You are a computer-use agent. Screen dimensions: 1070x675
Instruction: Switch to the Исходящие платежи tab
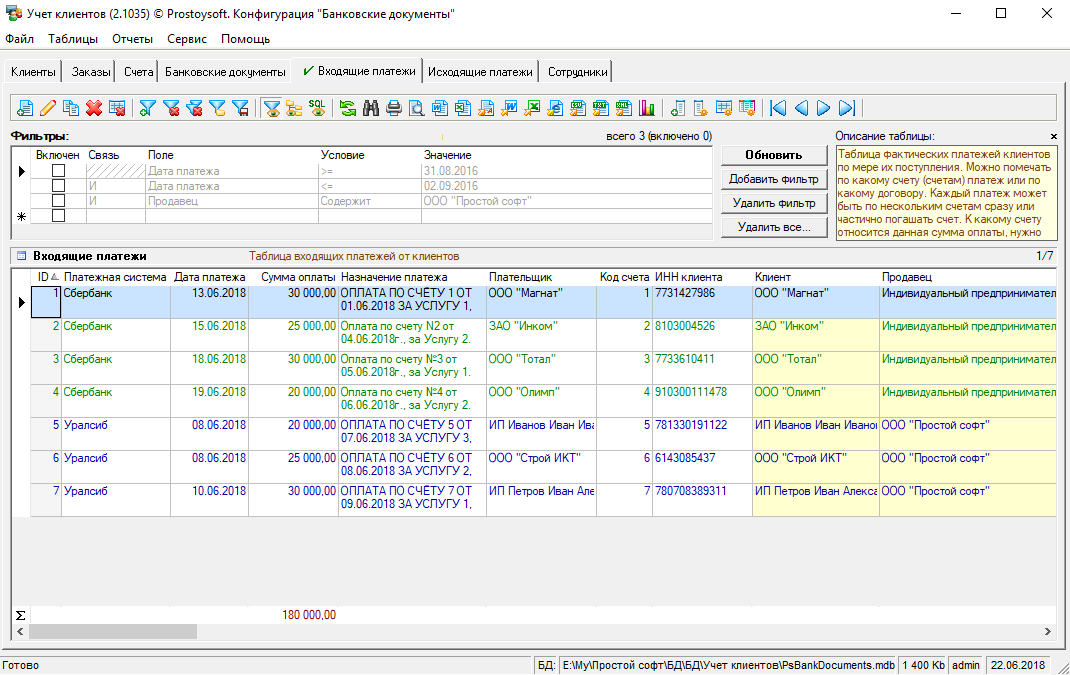point(480,72)
